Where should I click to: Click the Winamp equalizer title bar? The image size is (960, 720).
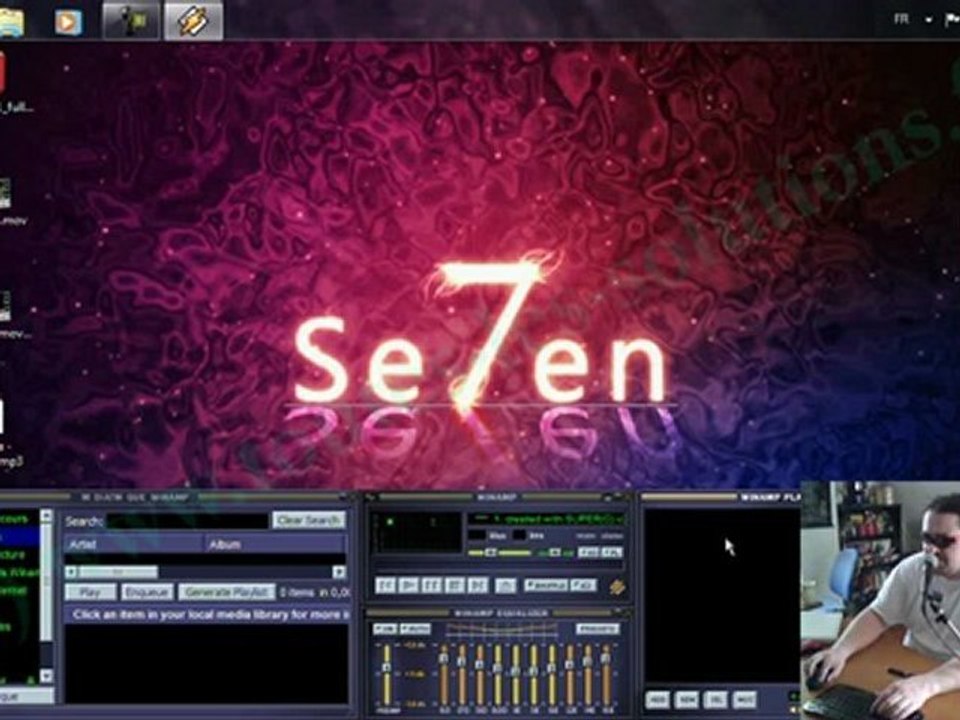499,612
